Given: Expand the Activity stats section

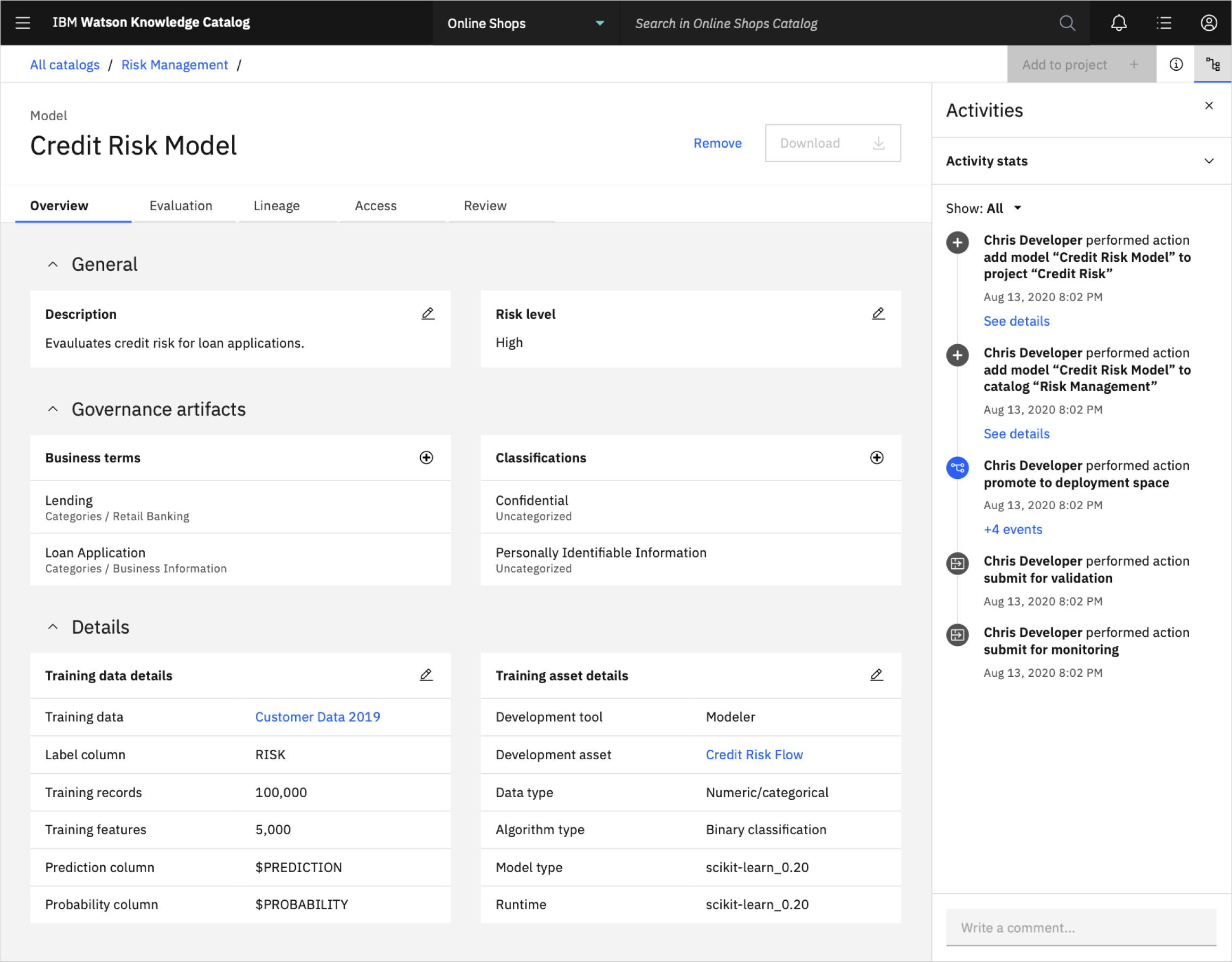Looking at the screenshot, I should click(1208, 161).
